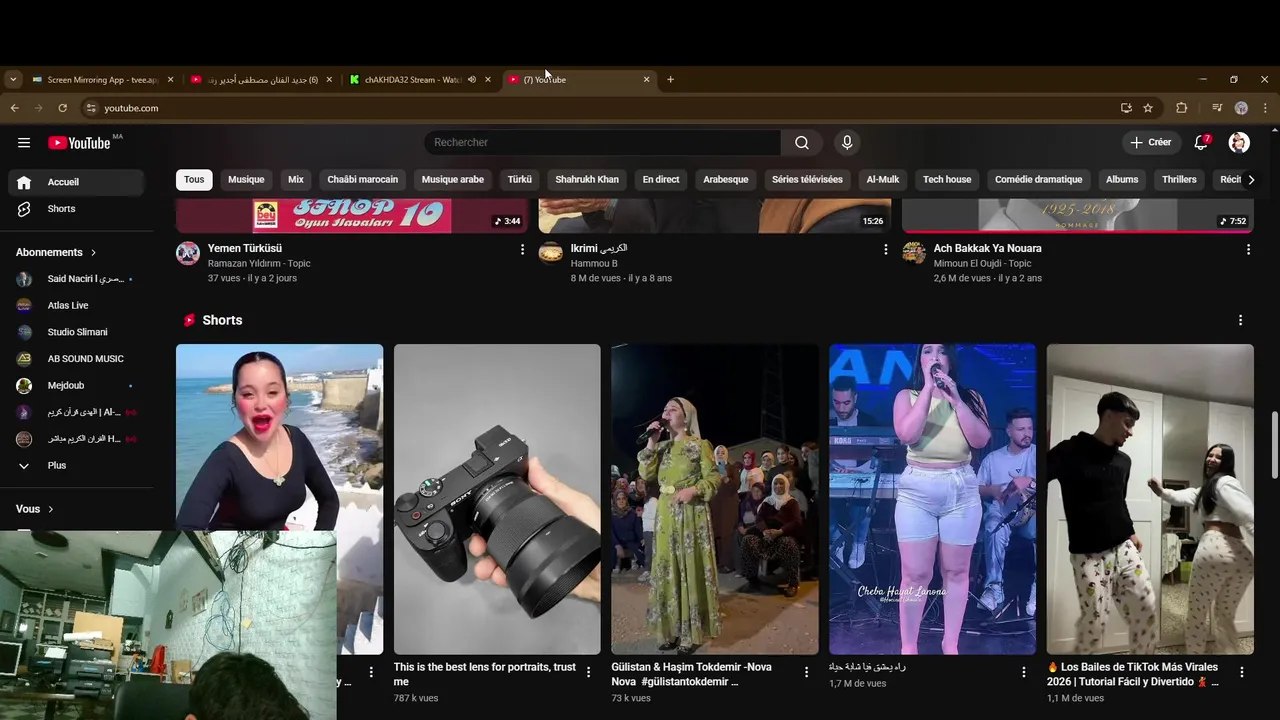
Task: Select the Tous filter chip
Action: pos(194,180)
